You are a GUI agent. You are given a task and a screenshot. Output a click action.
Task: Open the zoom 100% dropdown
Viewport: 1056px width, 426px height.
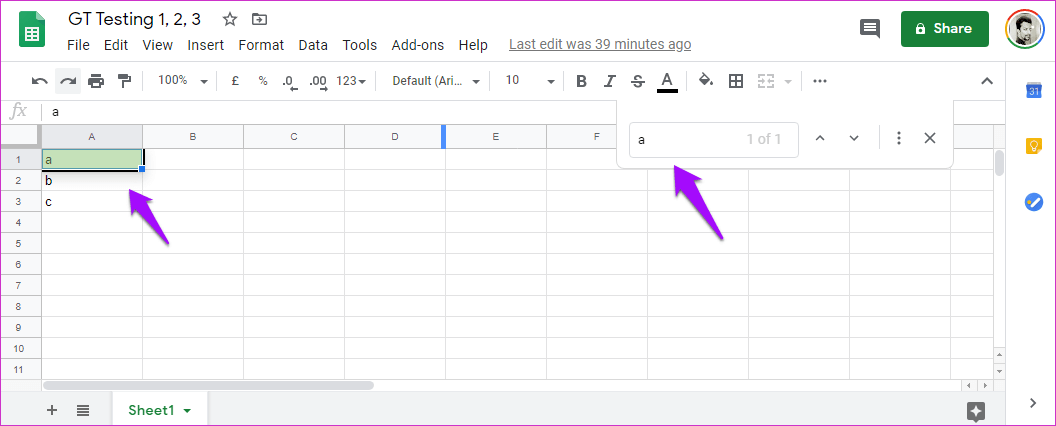[183, 81]
